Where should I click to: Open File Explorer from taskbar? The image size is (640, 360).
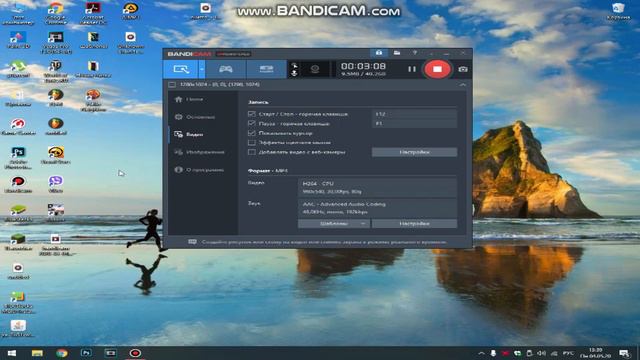point(37,353)
